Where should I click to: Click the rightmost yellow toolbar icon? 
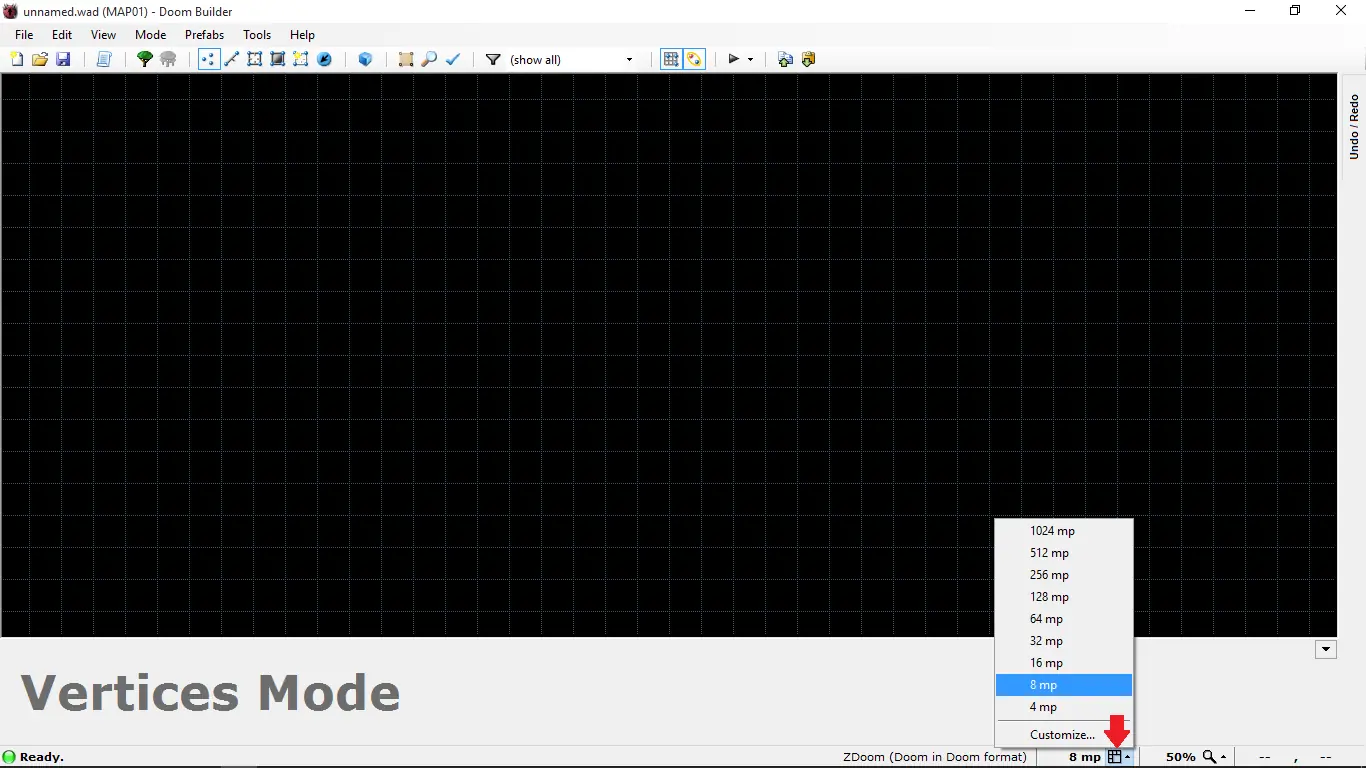(x=808, y=60)
